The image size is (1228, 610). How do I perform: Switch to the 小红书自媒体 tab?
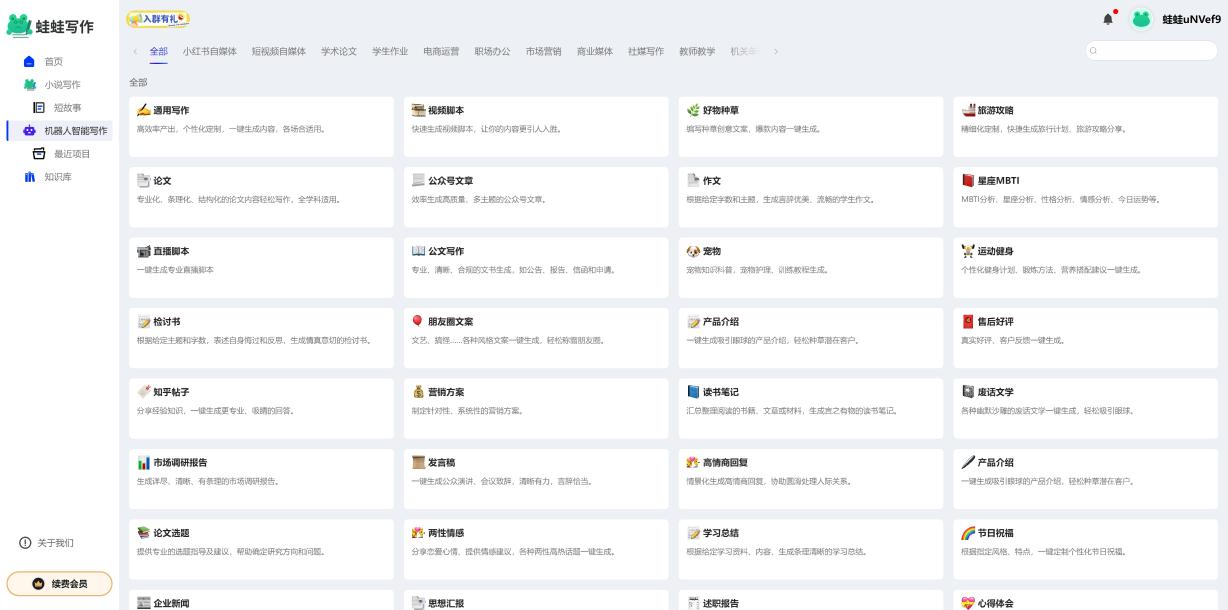[x=209, y=51]
